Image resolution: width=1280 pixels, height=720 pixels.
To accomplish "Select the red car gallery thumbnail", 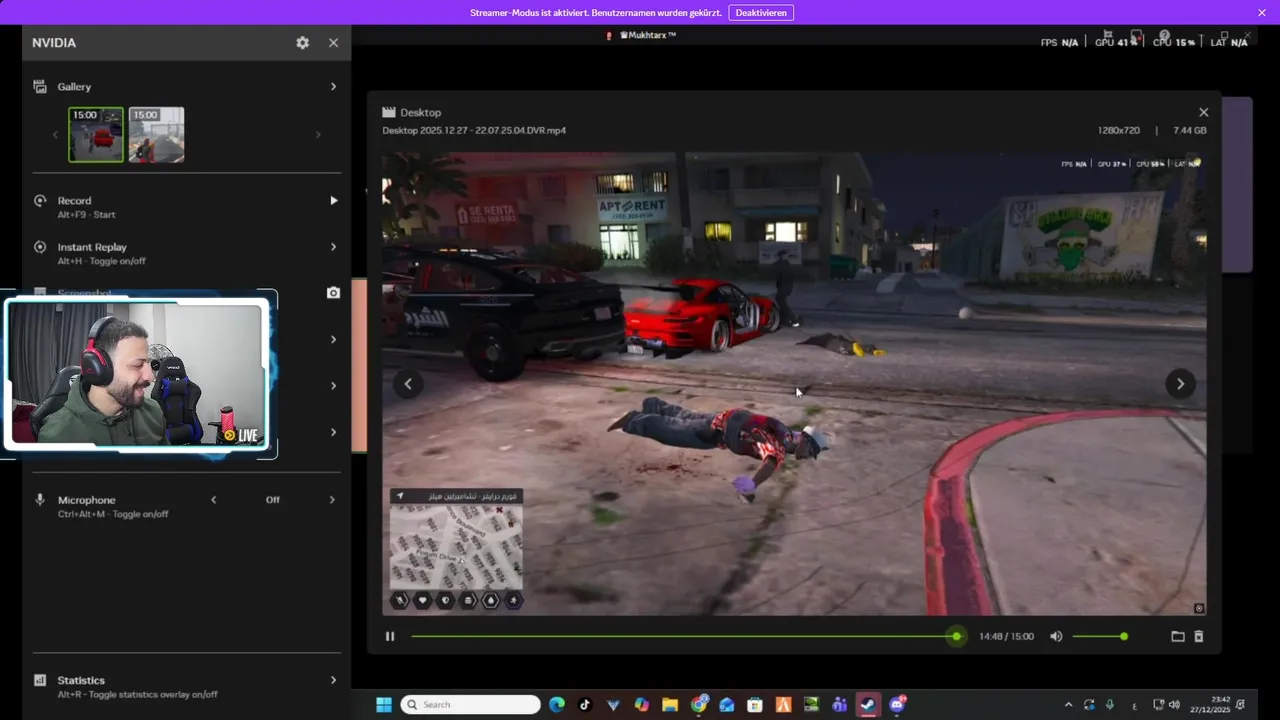I will 96,134.
